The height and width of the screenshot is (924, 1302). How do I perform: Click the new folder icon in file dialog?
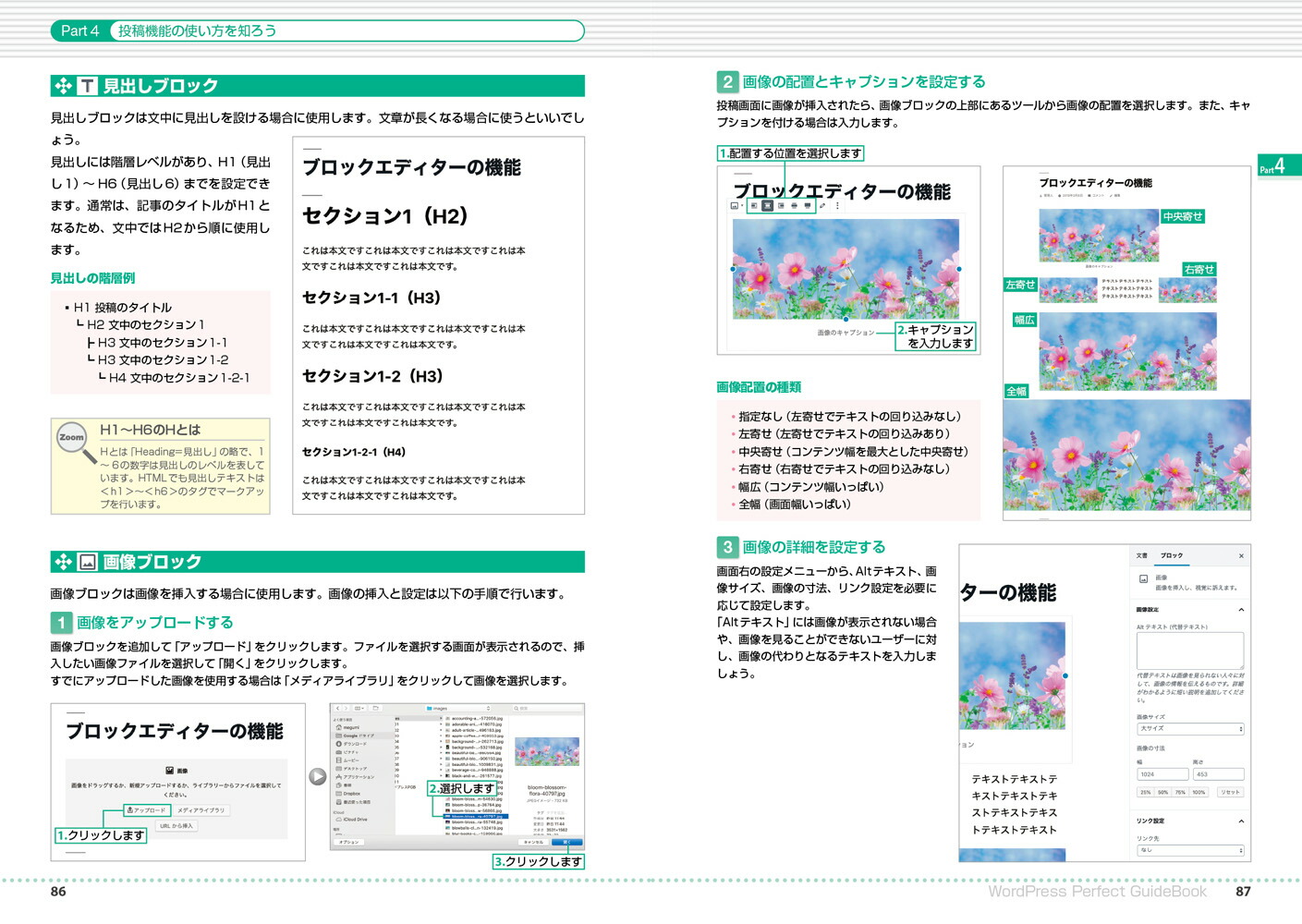point(376,709)
